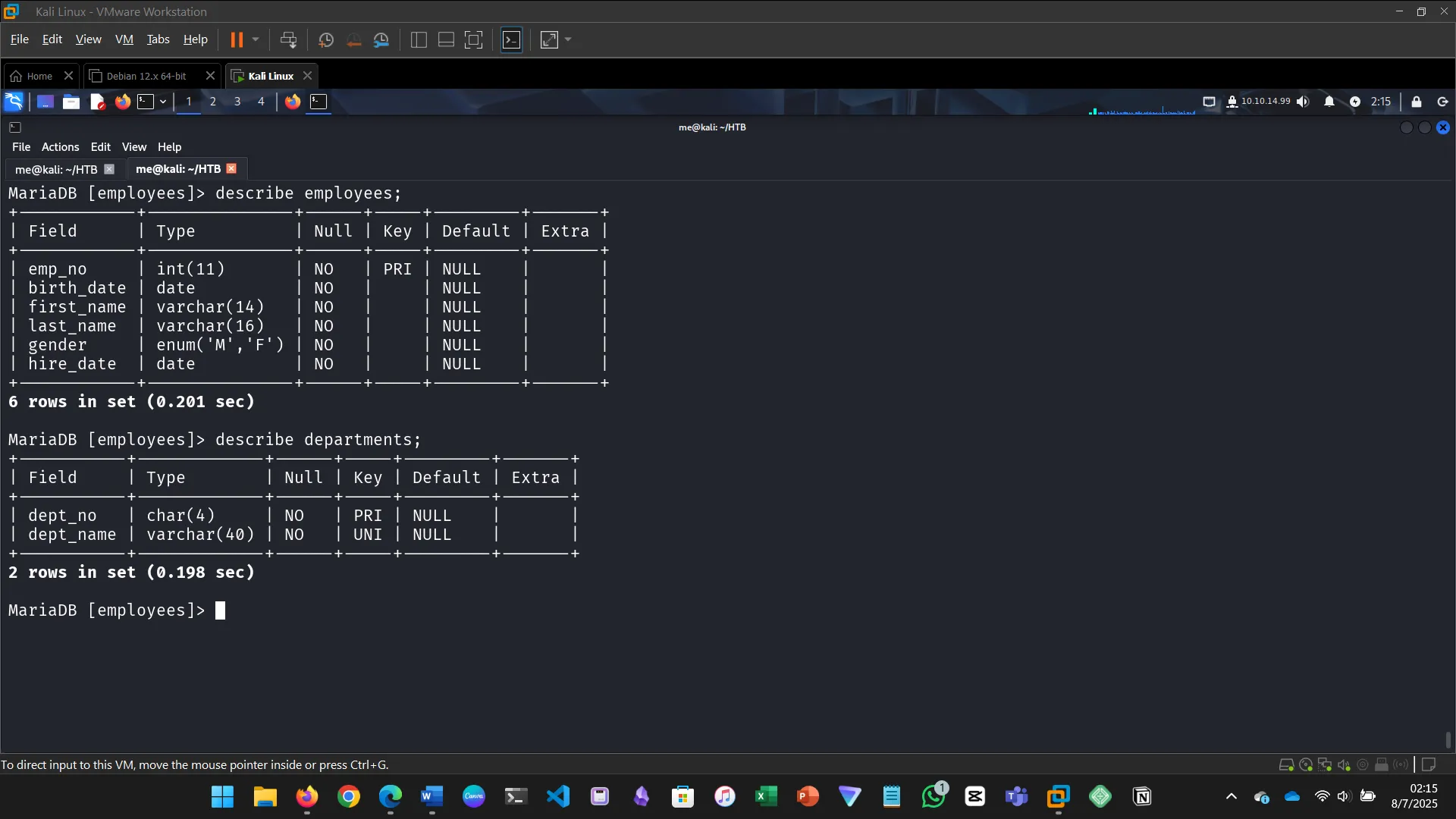Open the Kali panel file manager
Image resolution: width=1456 pixels, height=819 pixels.
71,102
